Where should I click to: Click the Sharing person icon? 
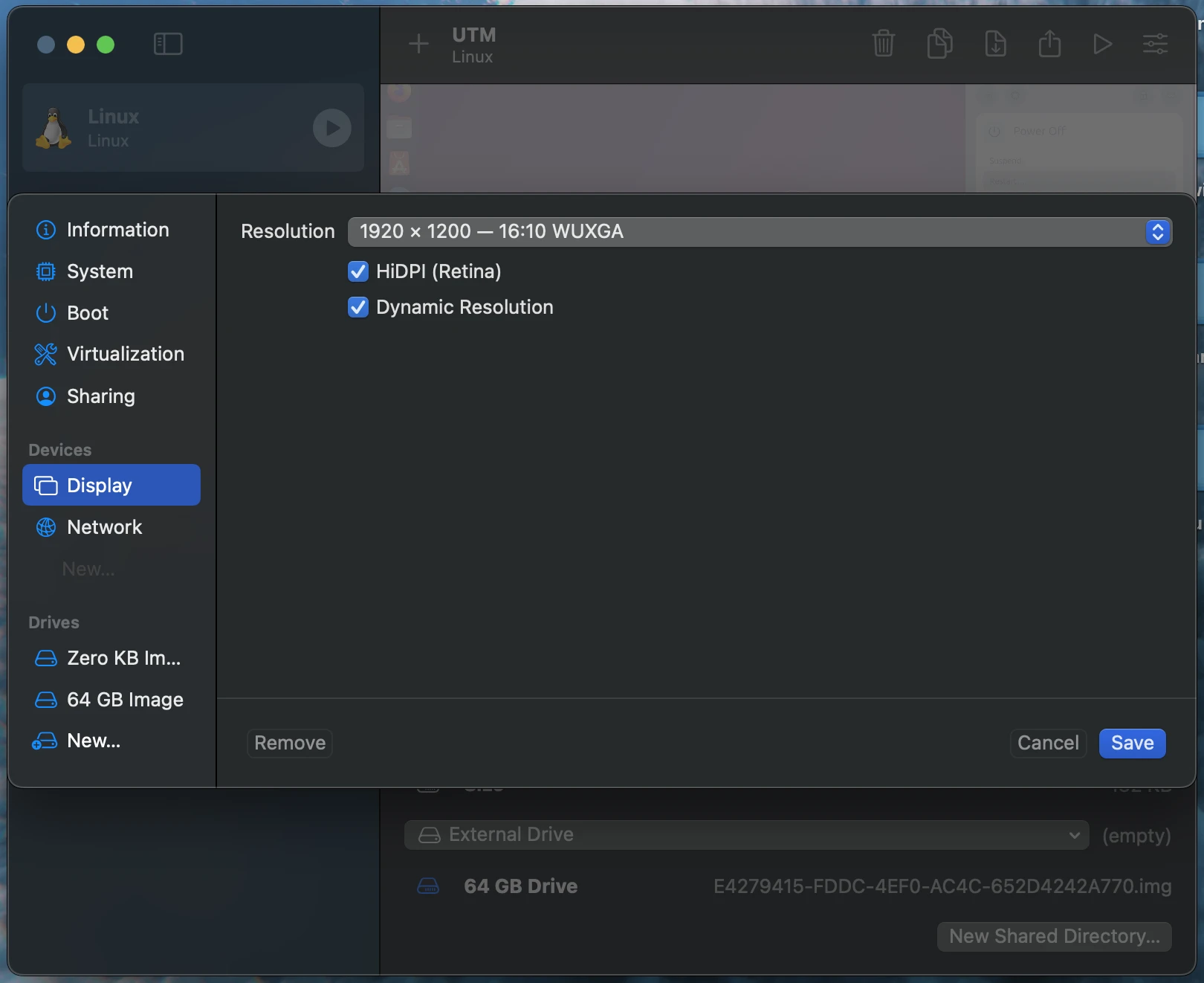tap(46, 396)
